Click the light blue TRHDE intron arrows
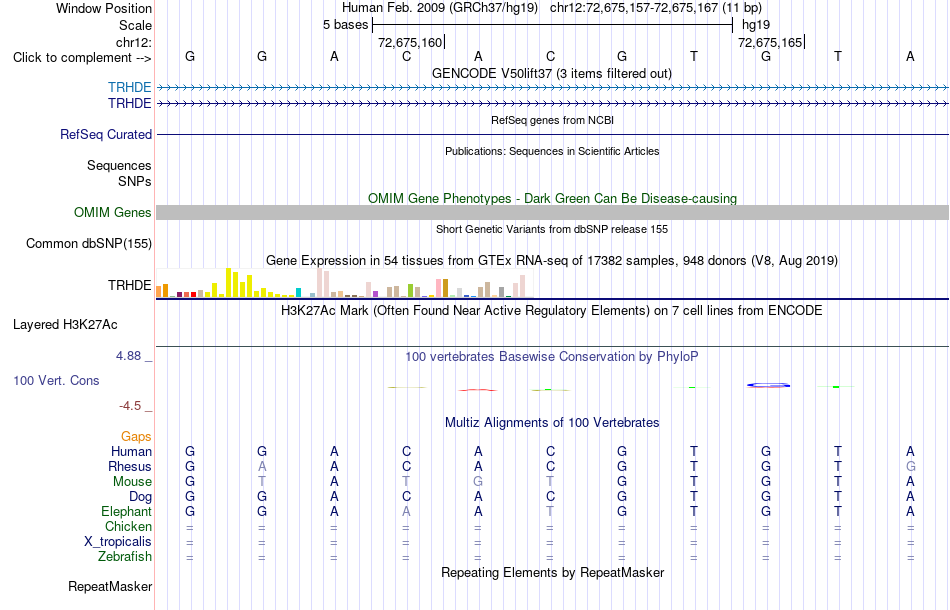The image size is (950, 610). pos(552,87)
